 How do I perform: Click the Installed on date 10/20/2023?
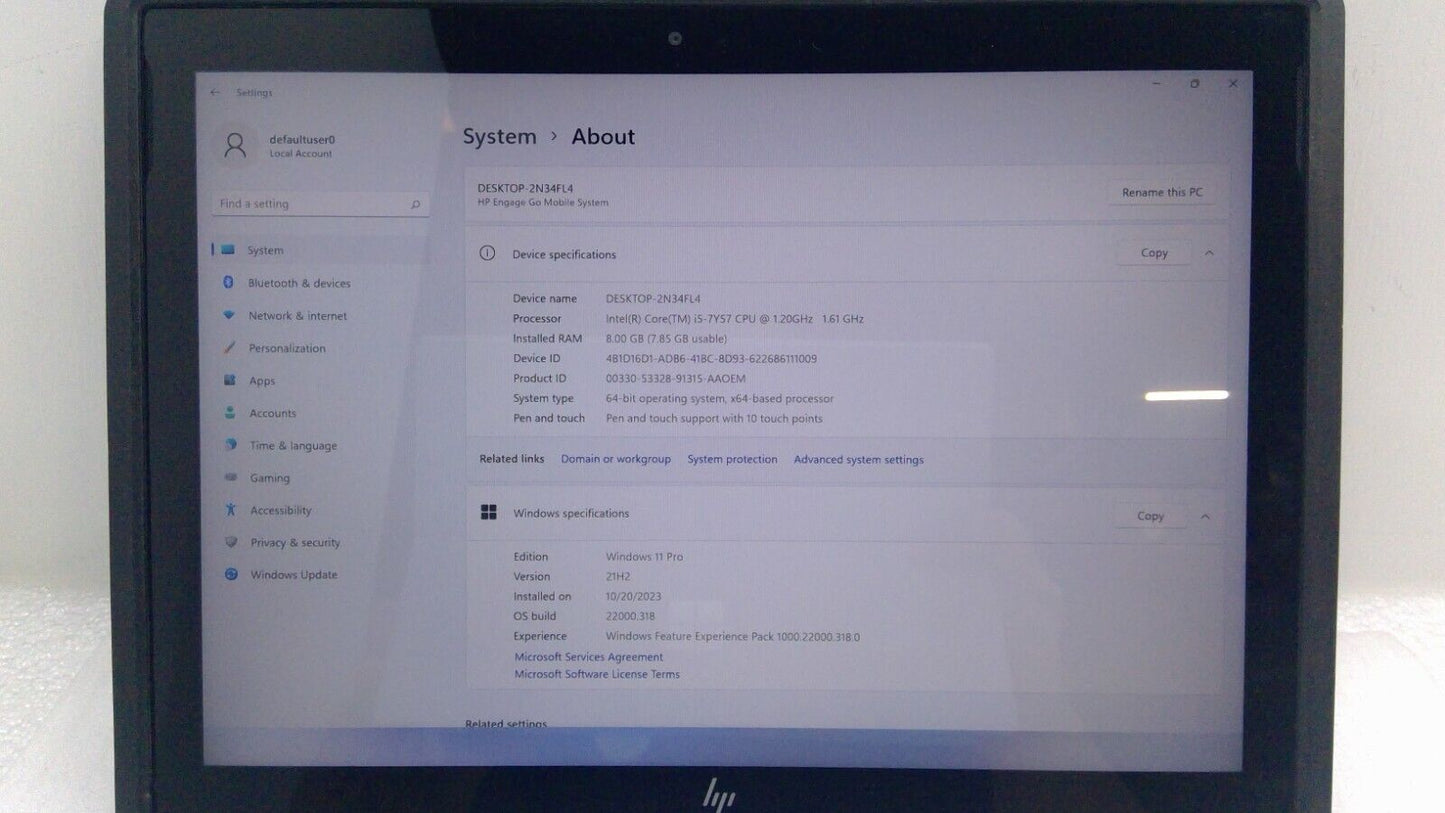[x=634, y=597]
